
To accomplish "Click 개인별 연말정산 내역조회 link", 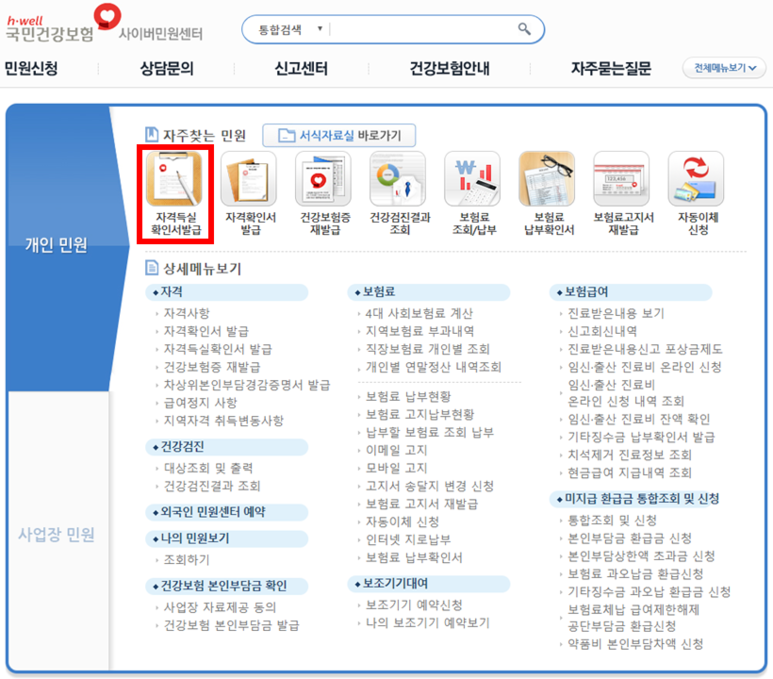I will tap(433, 367).
